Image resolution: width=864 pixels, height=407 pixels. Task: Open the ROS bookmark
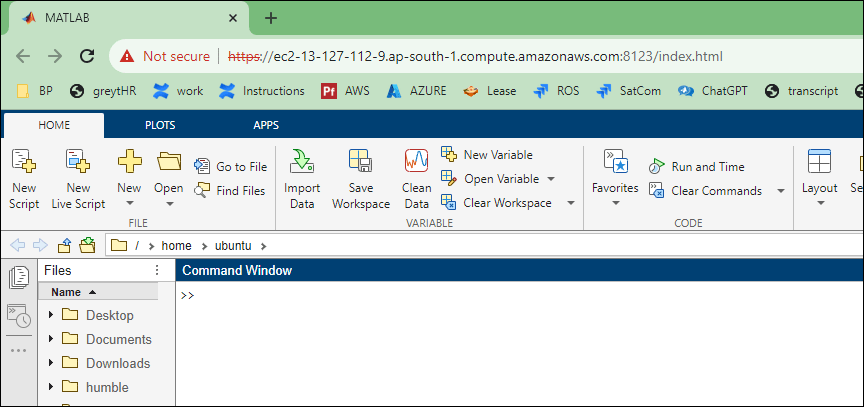(556, 91)
